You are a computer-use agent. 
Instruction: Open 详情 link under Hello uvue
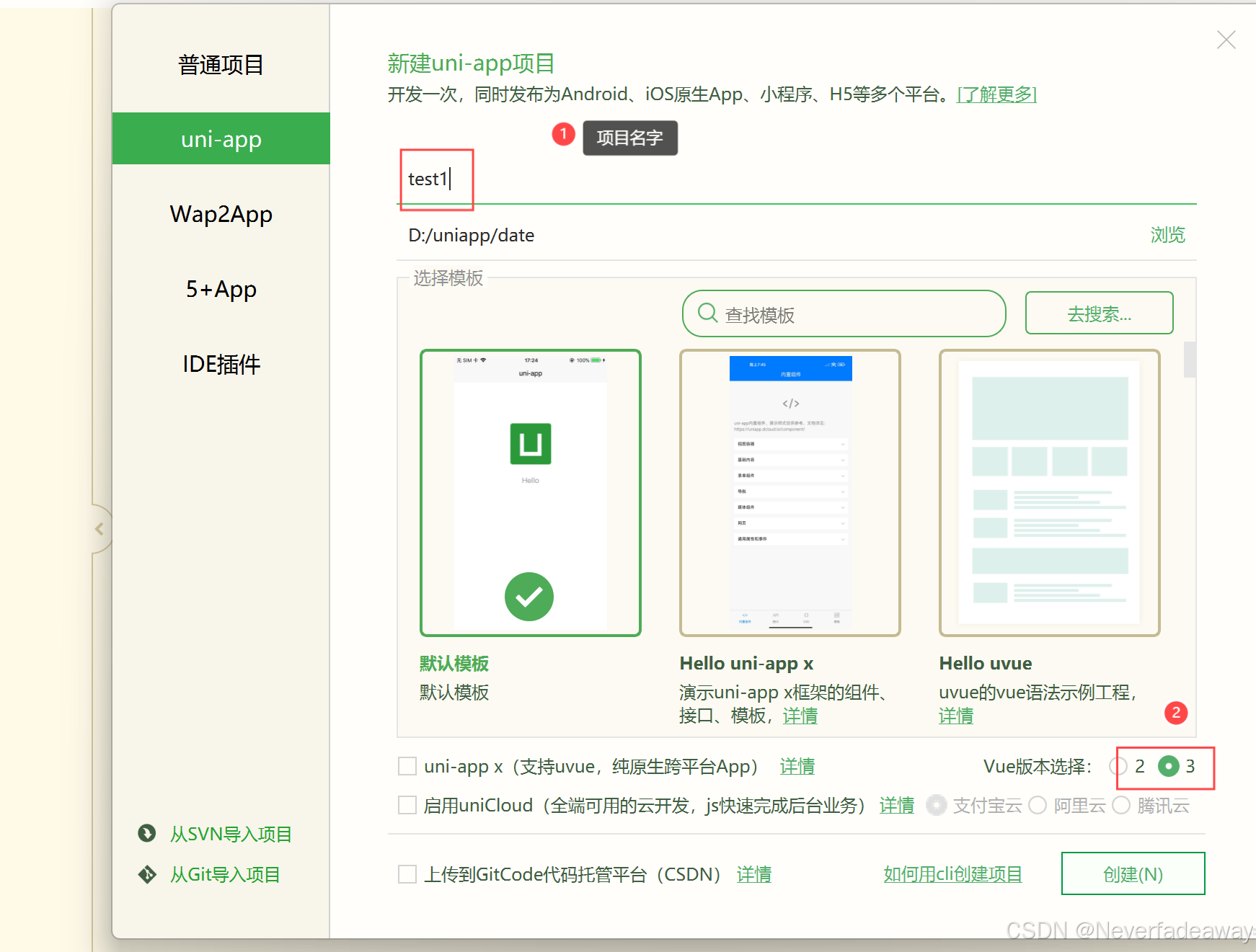[x=956, y=716]
